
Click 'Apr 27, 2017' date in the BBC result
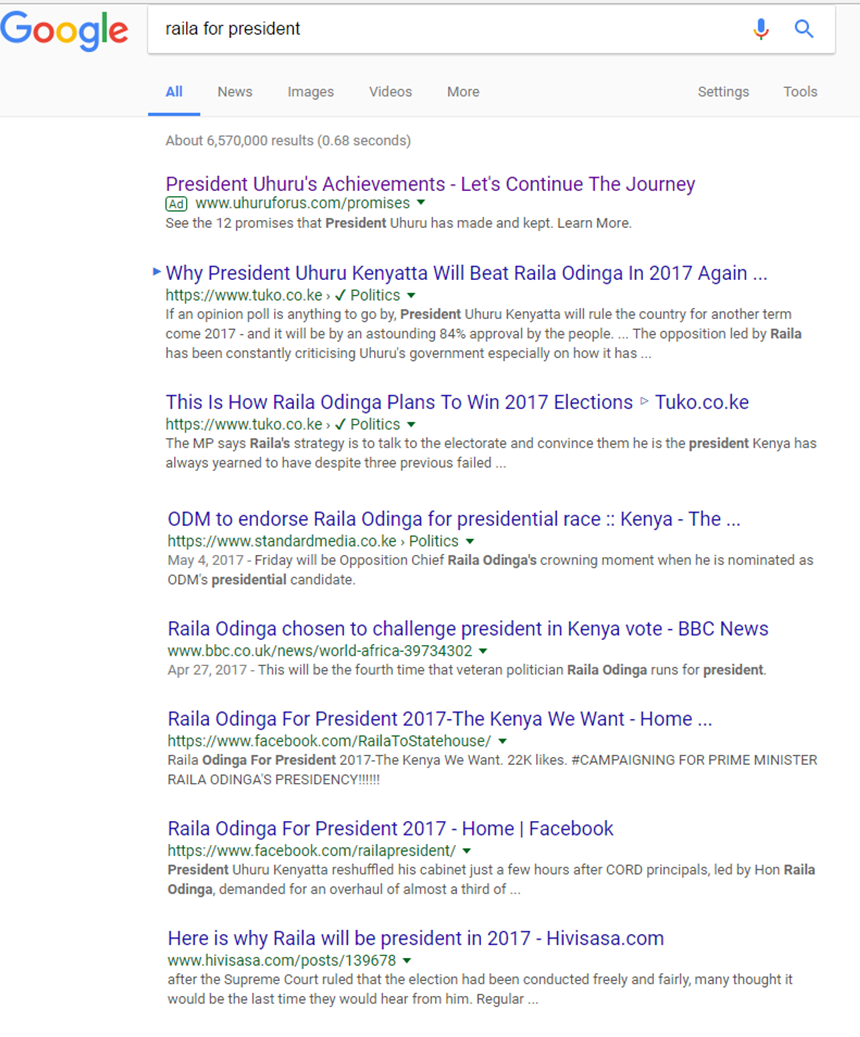207,671
